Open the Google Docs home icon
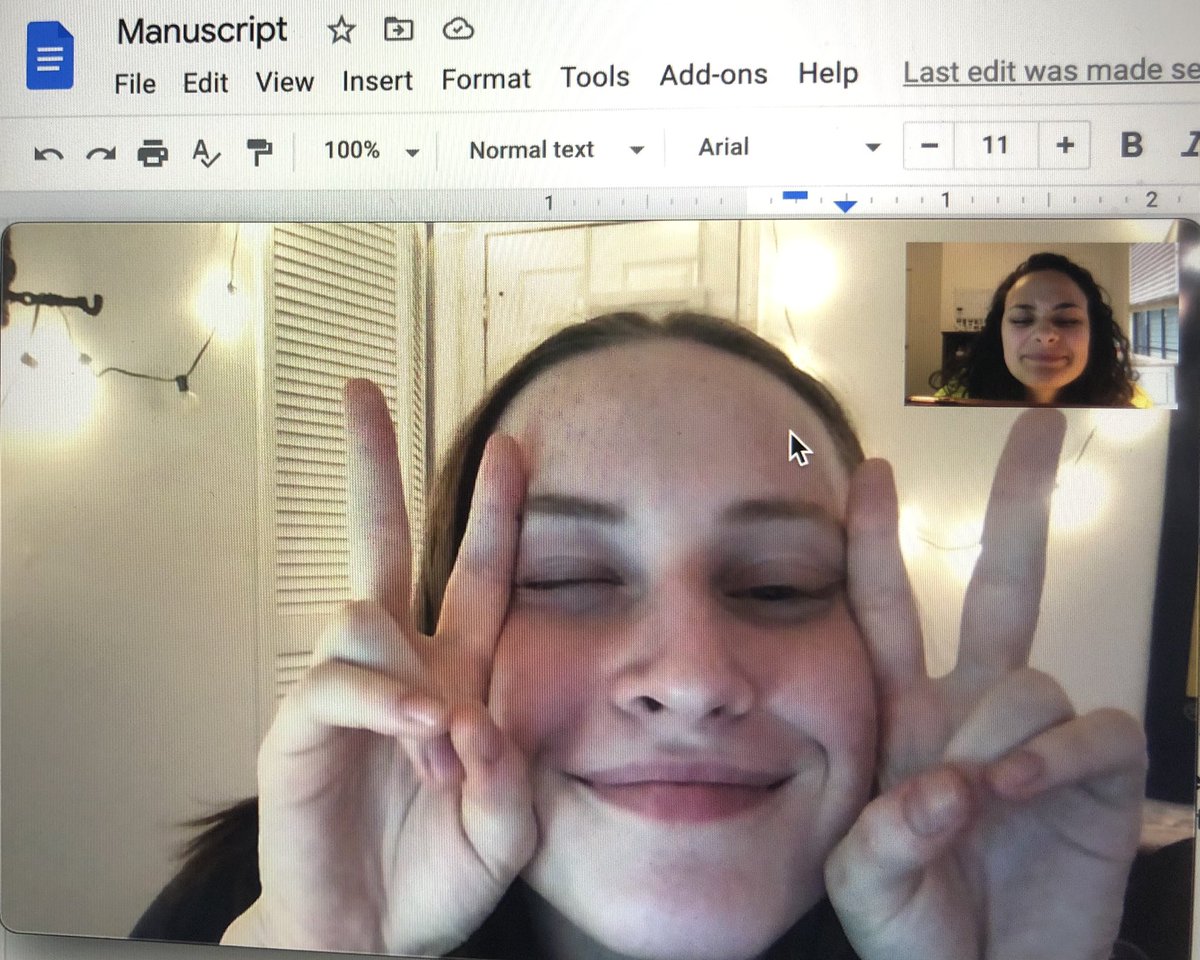The image size is (1200, 960). pyautogui.click(x=50, y=56)
